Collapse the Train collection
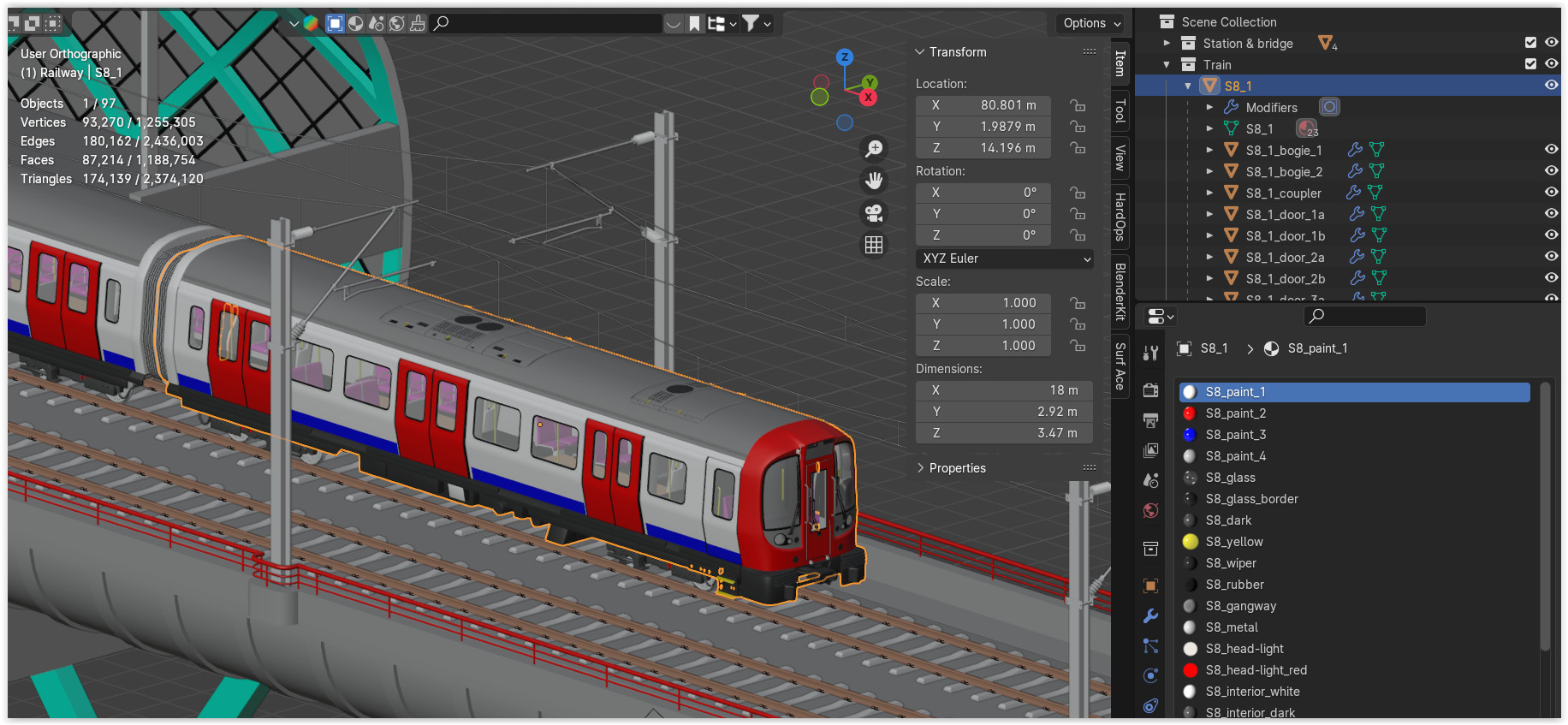Image resolution: width=1568 pixels, height=725 pixels. 1166,64
